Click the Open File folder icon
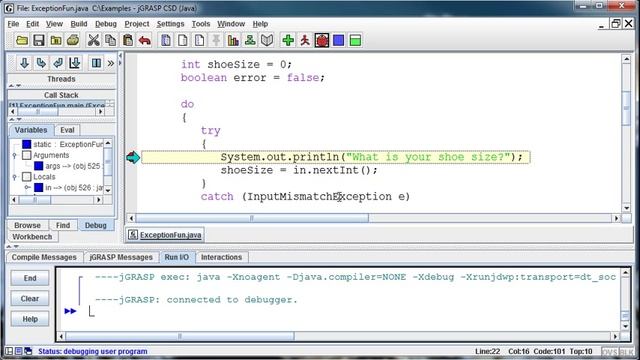The height and width of the screenshot is (360, 640). (22, 40)
